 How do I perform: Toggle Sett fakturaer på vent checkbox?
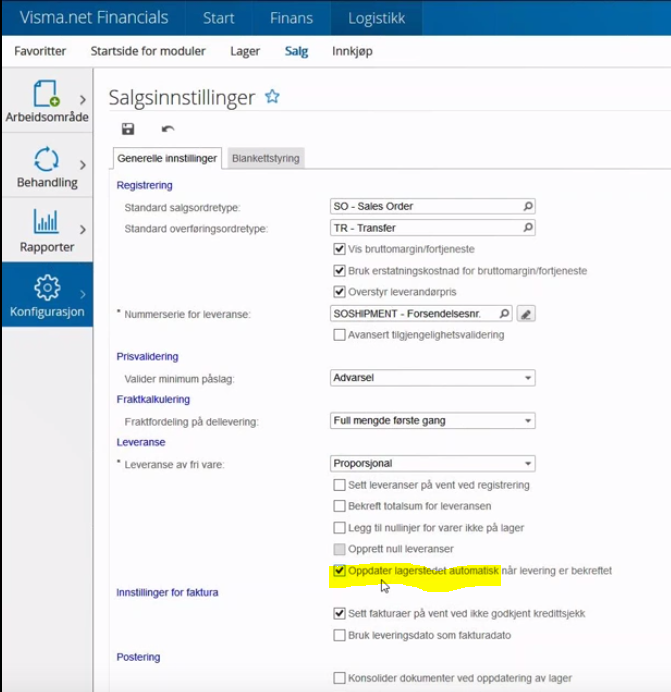click(x=339, y=613)
